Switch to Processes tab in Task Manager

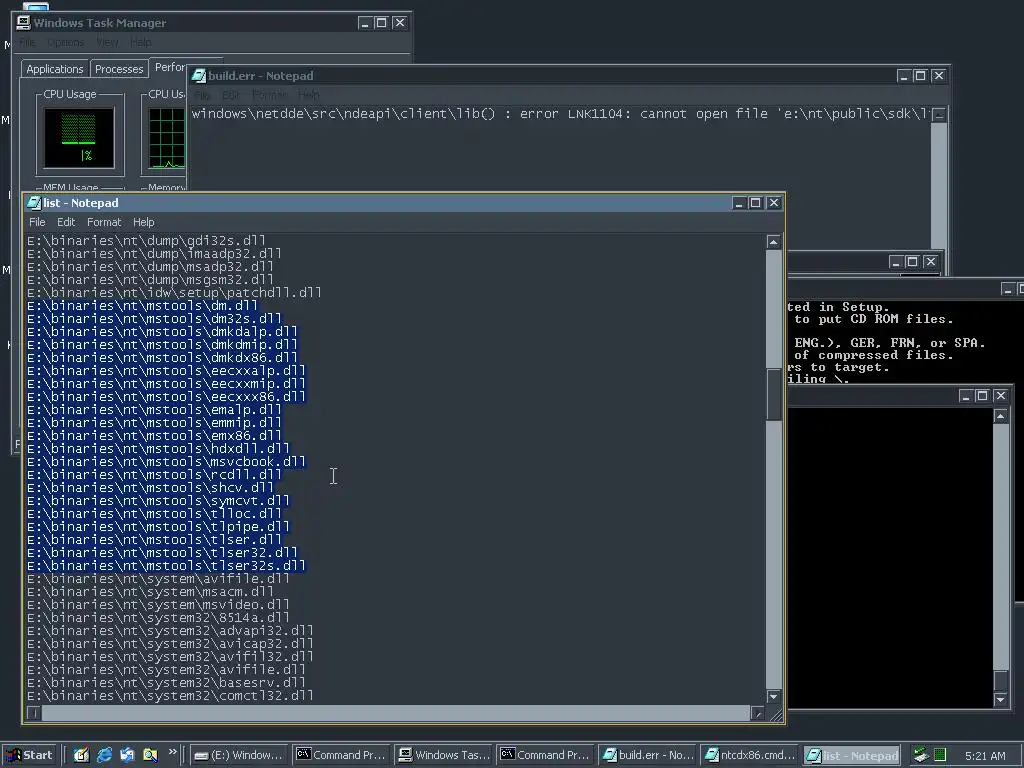coord(119,69)
